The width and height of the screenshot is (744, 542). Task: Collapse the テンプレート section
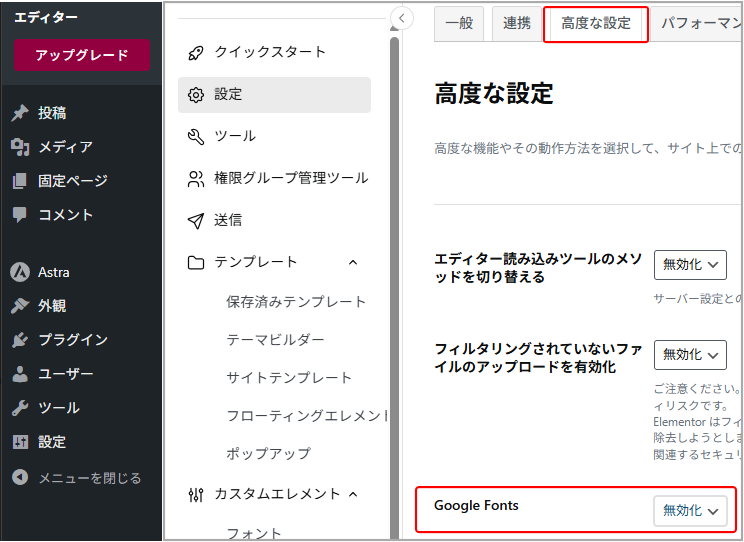point(352,262)
